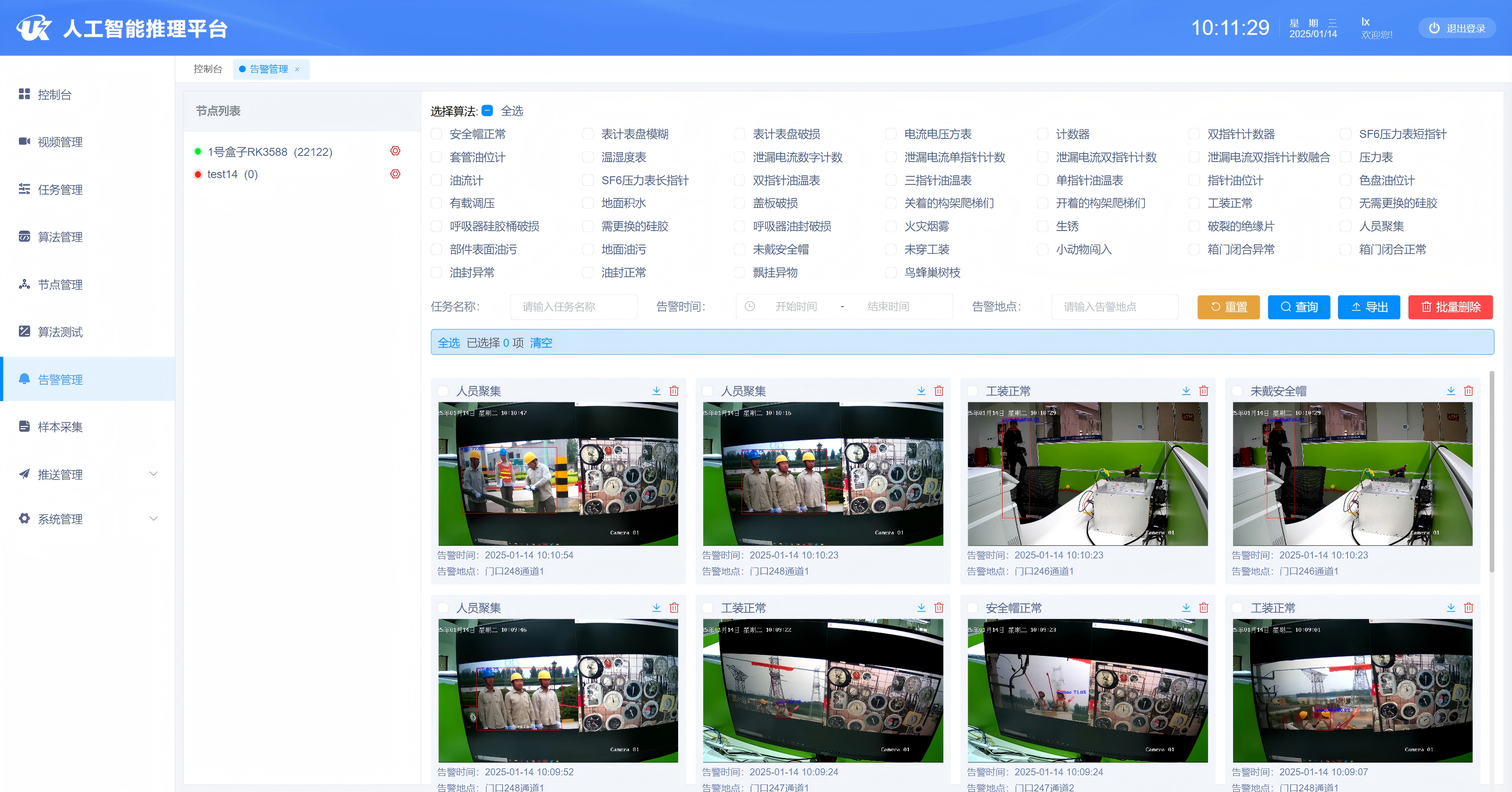This screenshot has height=792, width=1512.
Task: Click the download icon on first 人员聚集 card
Action: point(656,391)
